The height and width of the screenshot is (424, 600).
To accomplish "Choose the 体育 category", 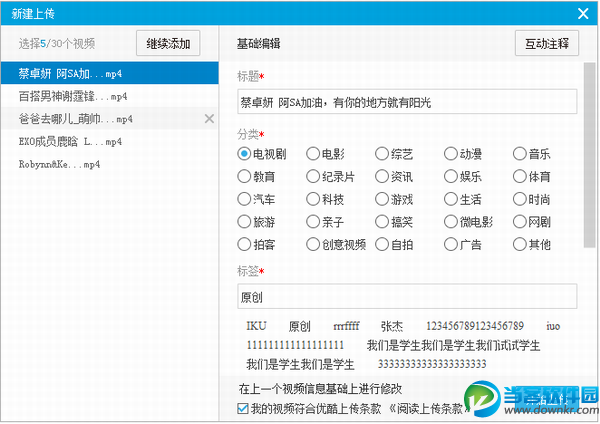I will (x=532, y=176).
